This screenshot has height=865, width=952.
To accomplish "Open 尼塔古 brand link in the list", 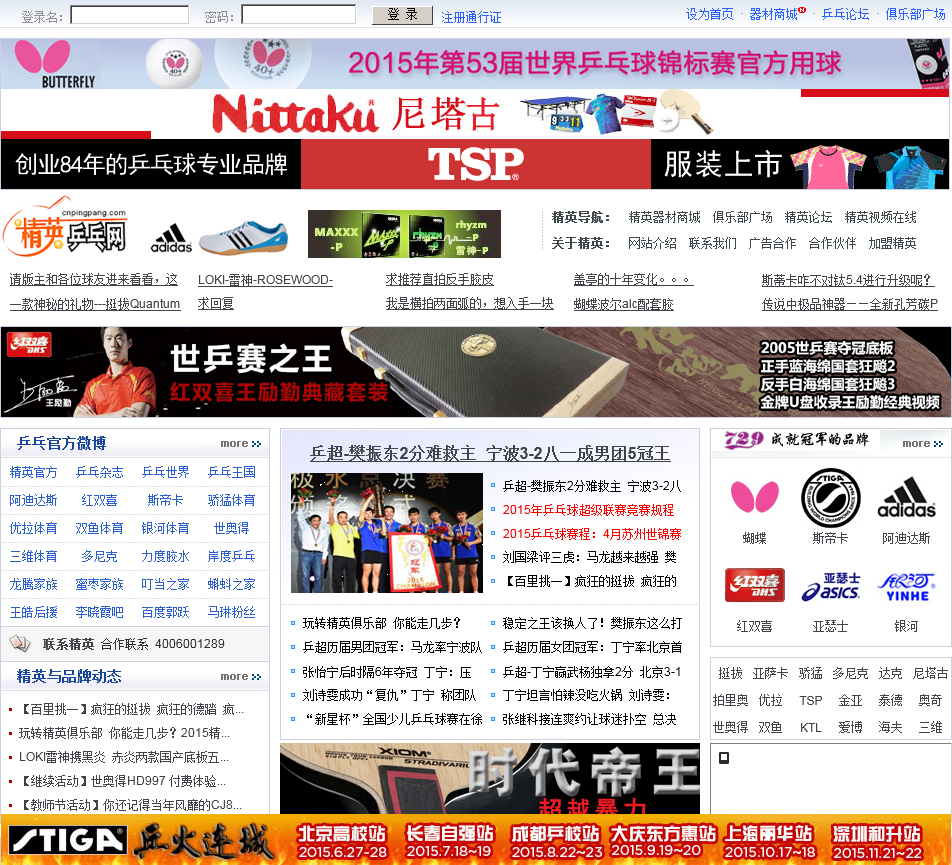I will 930,673.
